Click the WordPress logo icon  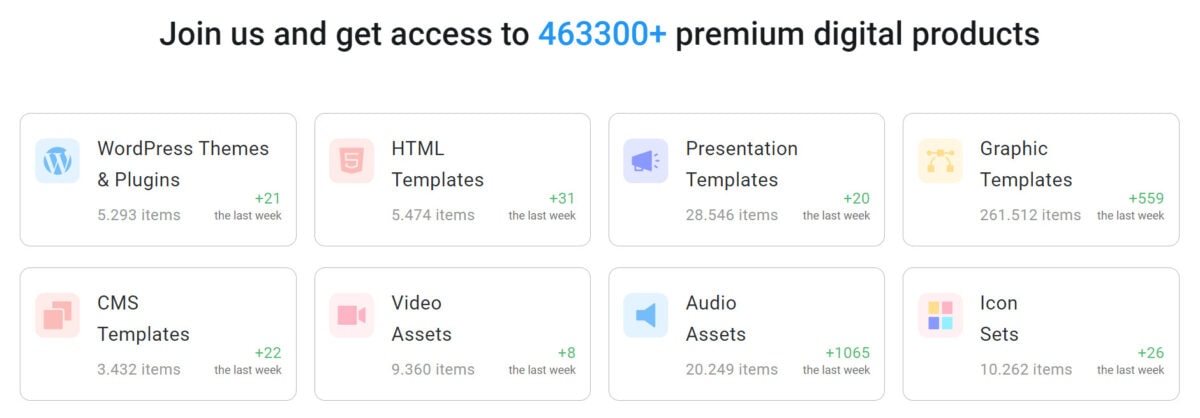[57, 161]
